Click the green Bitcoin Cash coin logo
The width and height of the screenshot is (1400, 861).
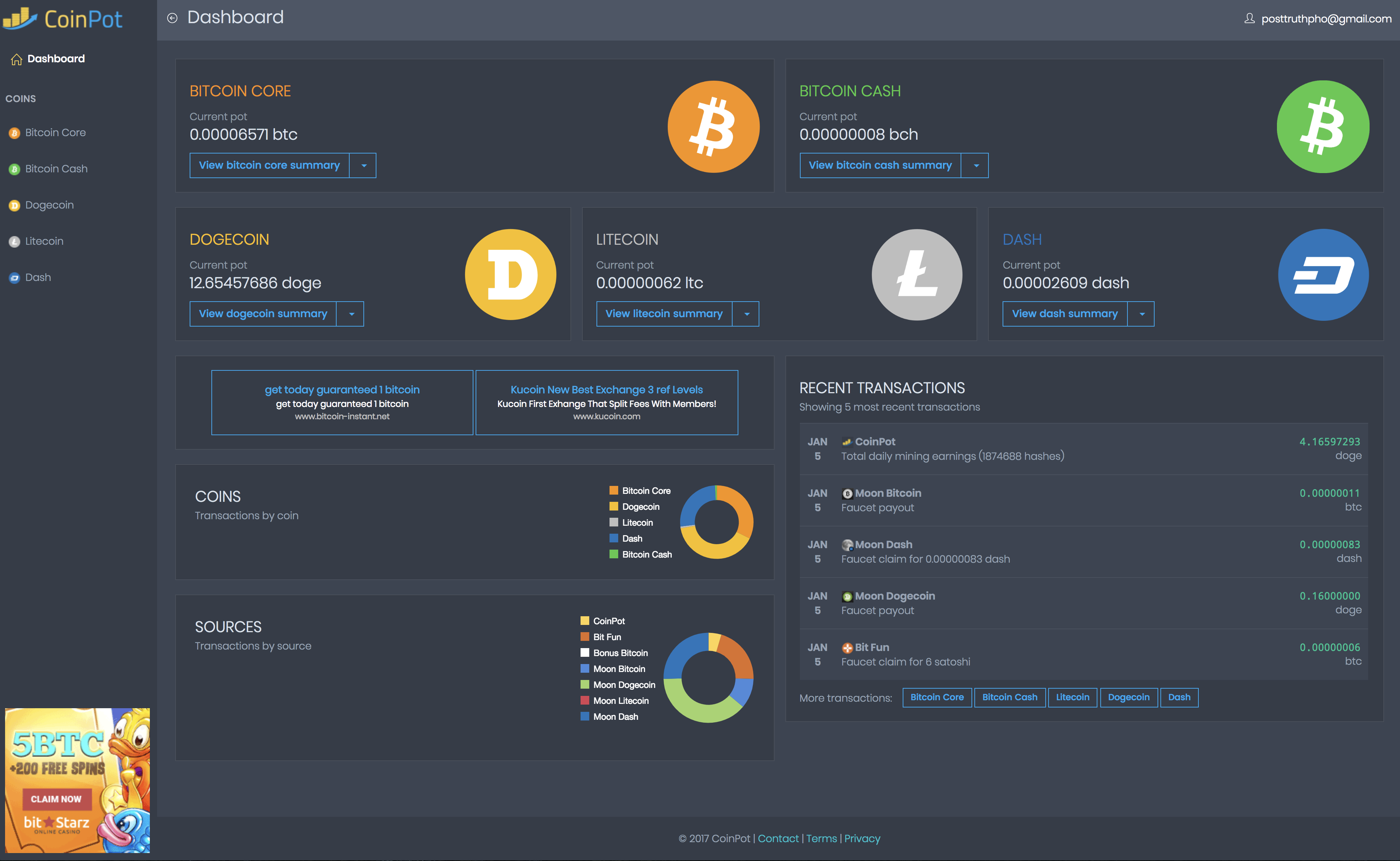[x=1323, y=126]
